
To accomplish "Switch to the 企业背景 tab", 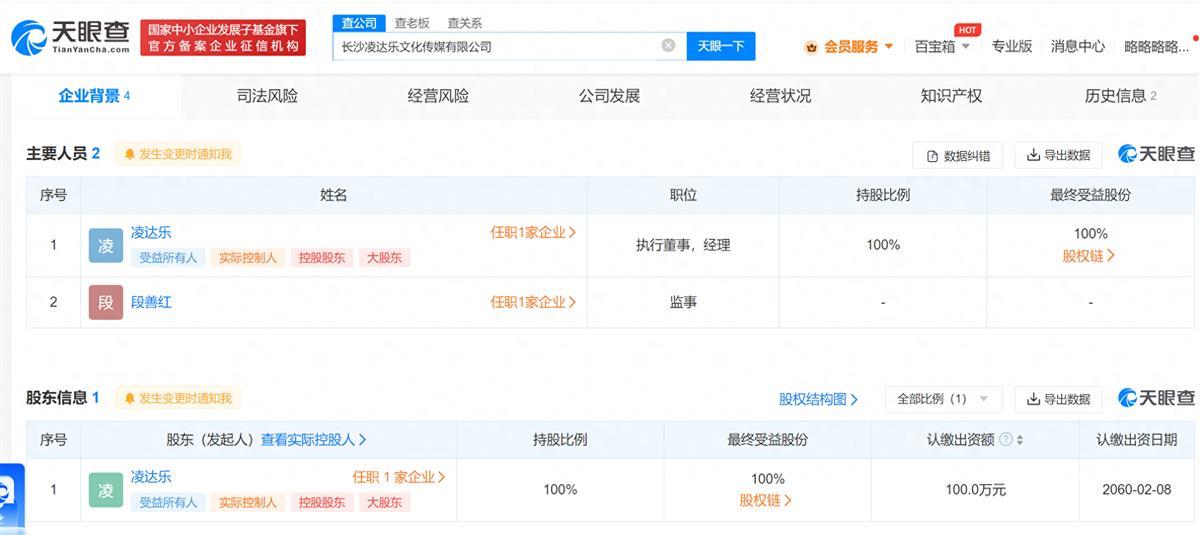I will click(x=94, y=96).
